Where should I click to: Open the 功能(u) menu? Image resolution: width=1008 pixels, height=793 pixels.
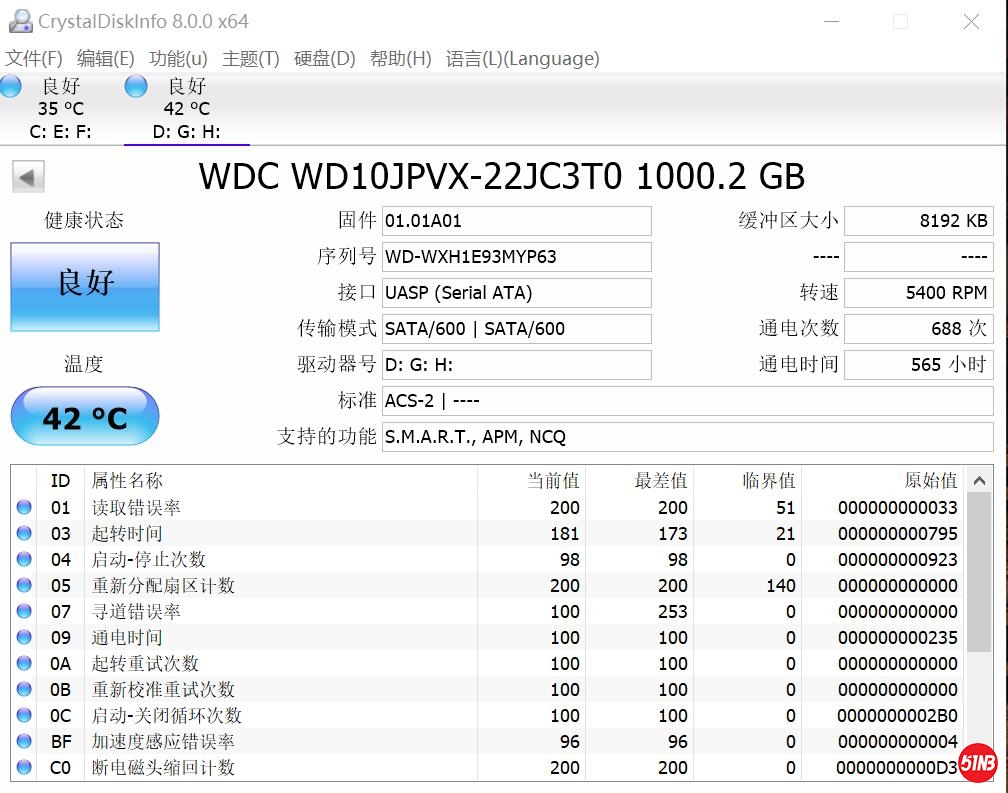[178, 58]
